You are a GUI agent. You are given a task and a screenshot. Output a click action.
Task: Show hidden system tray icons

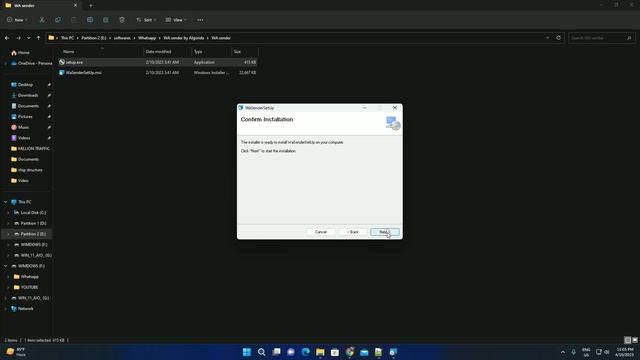tap(563, 352)
